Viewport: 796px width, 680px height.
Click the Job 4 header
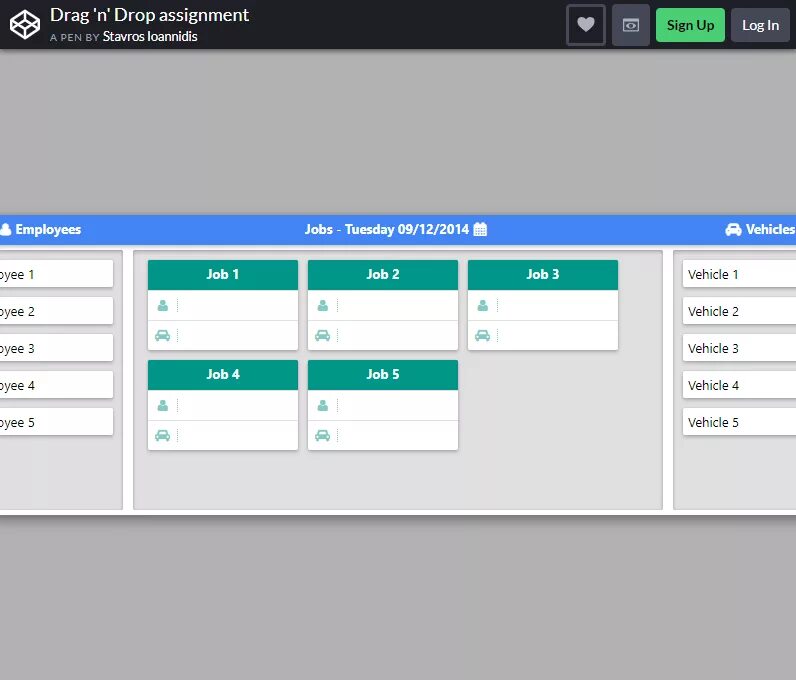click(x=223, y=375)
